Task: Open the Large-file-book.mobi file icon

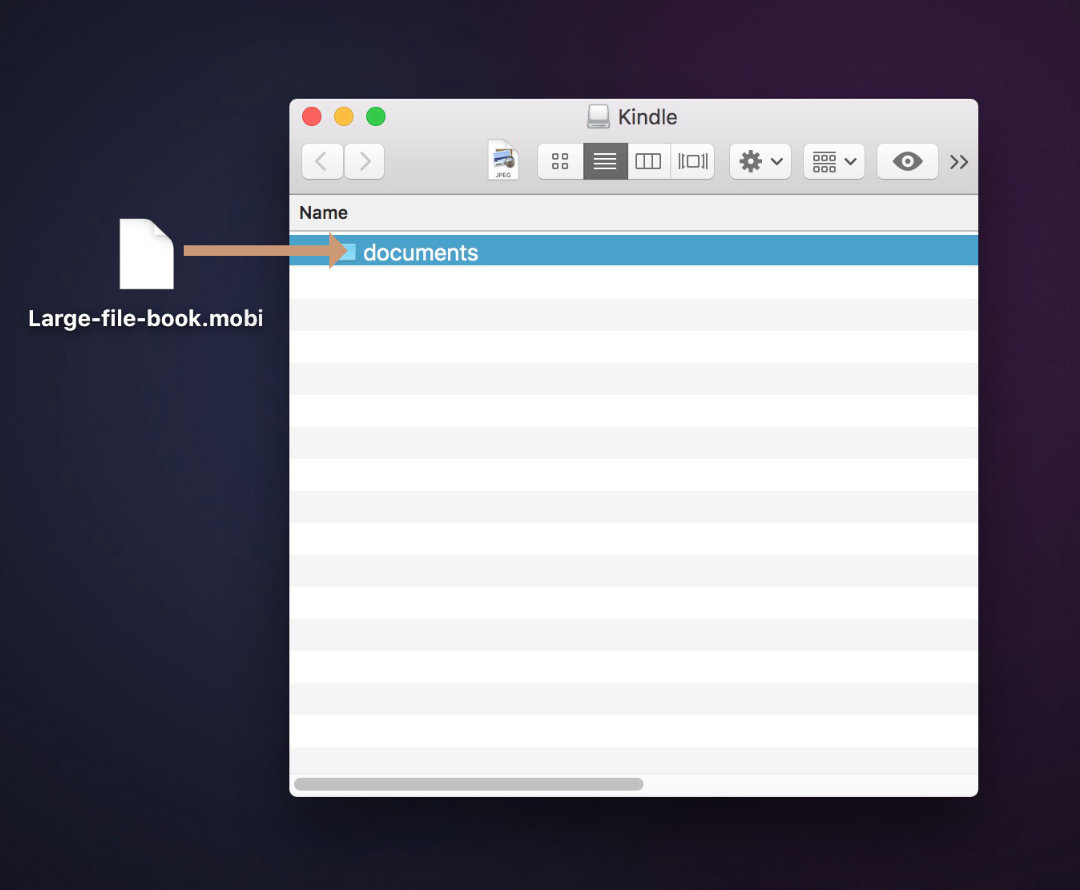Action: pyautogui.click(x=145, y=254)
